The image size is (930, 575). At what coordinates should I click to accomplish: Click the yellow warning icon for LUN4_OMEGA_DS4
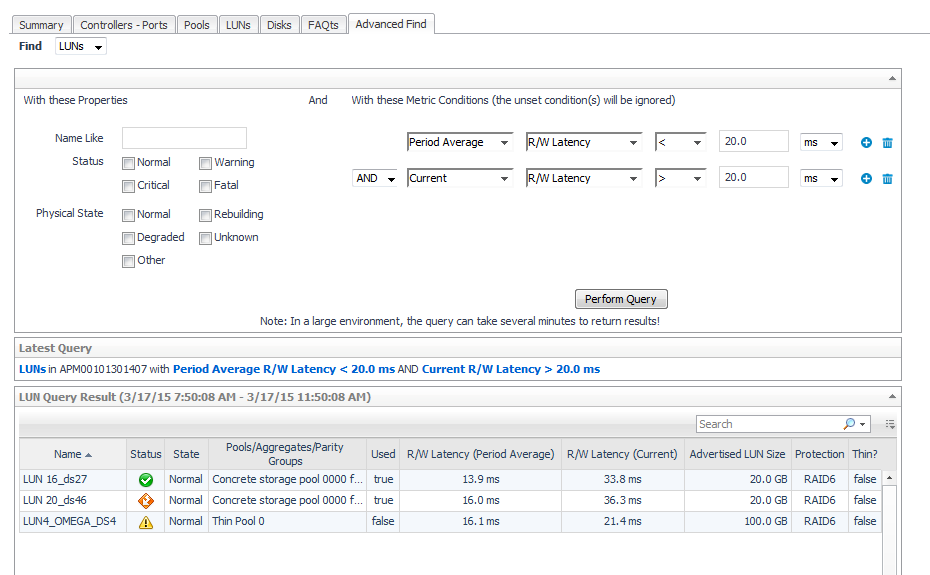pos(145,522)
